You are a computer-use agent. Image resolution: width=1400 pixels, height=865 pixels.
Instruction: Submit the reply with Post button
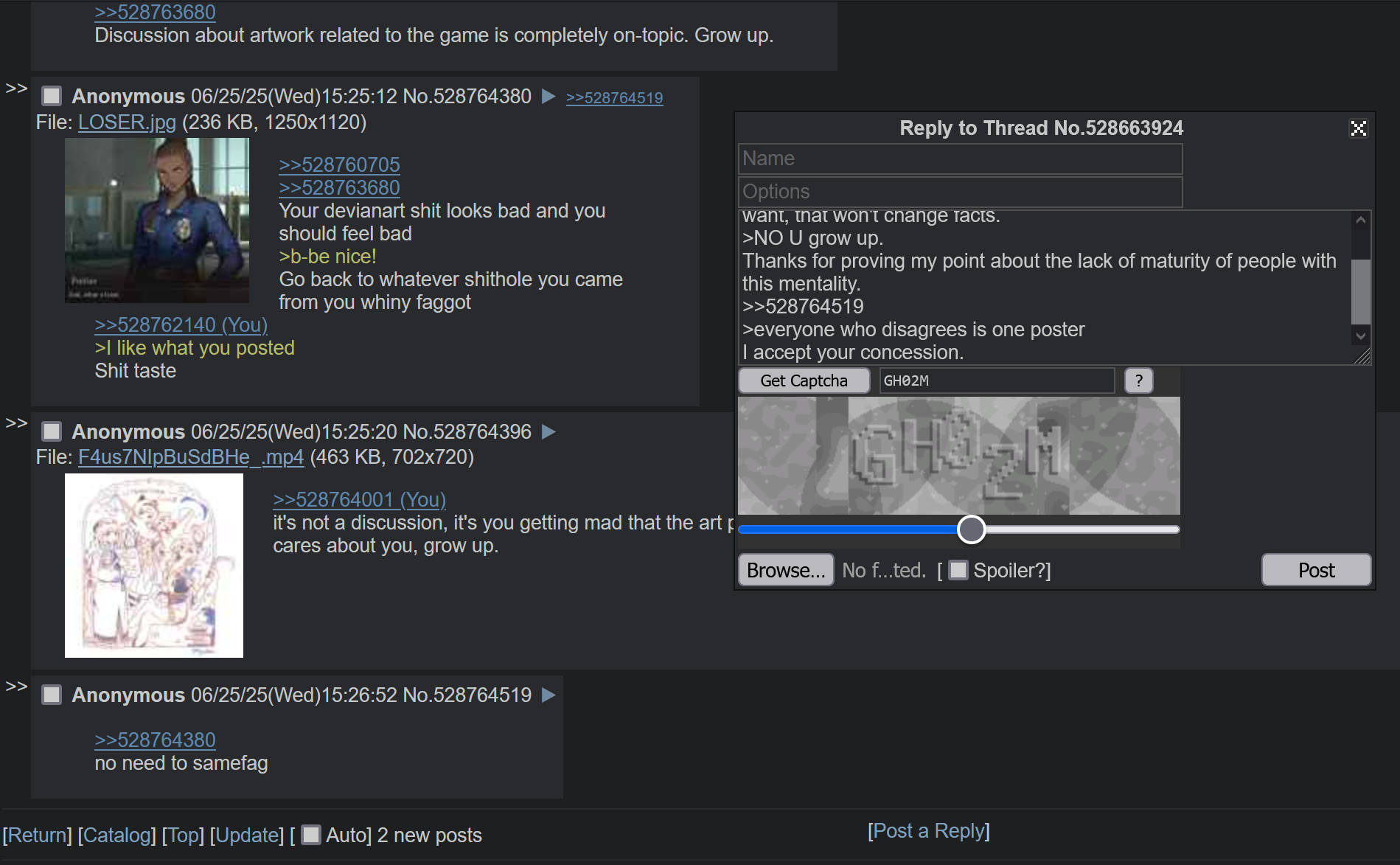(x=1316, y=570)
